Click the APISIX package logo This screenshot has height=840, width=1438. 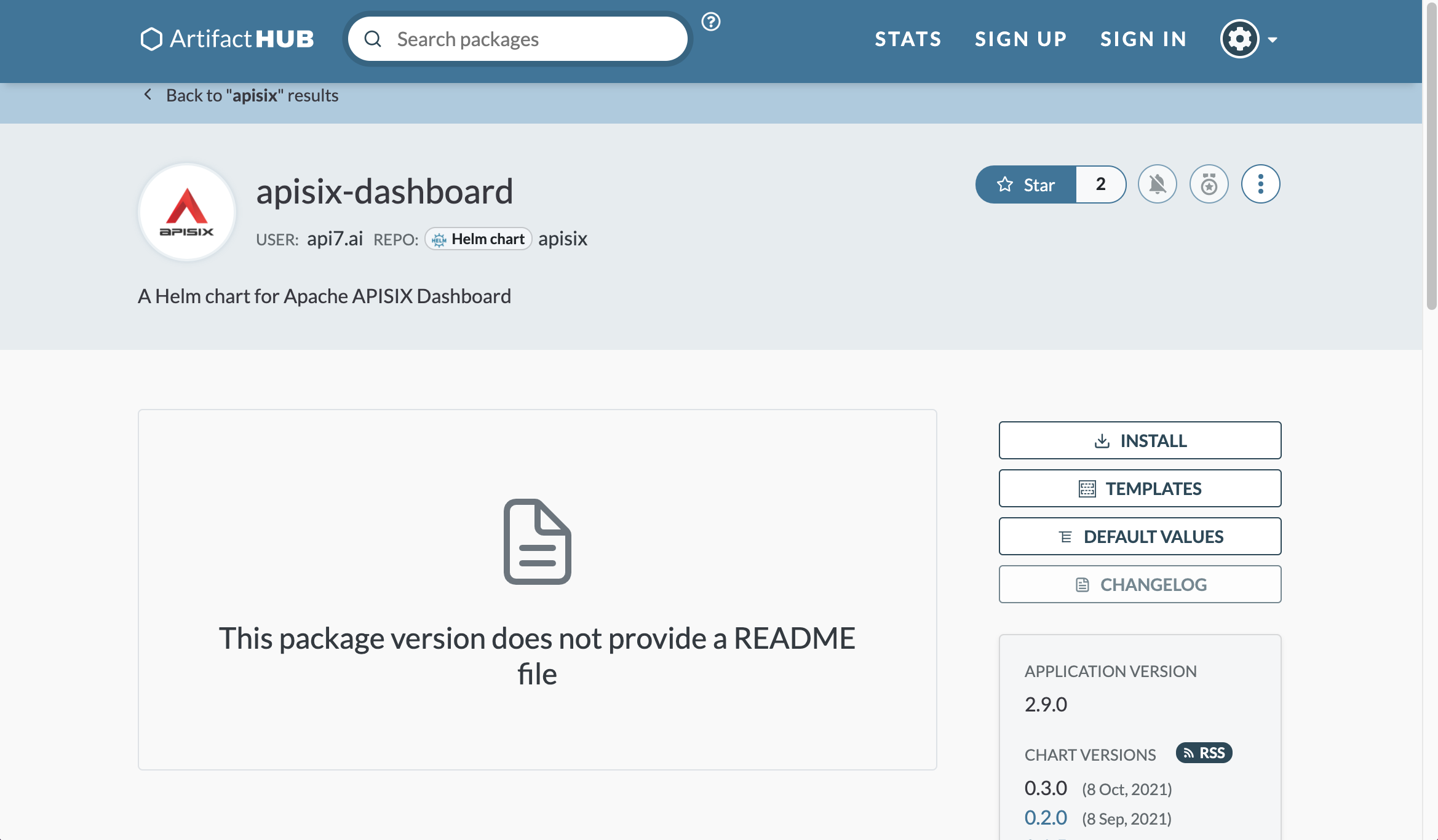tap(186, 212)
